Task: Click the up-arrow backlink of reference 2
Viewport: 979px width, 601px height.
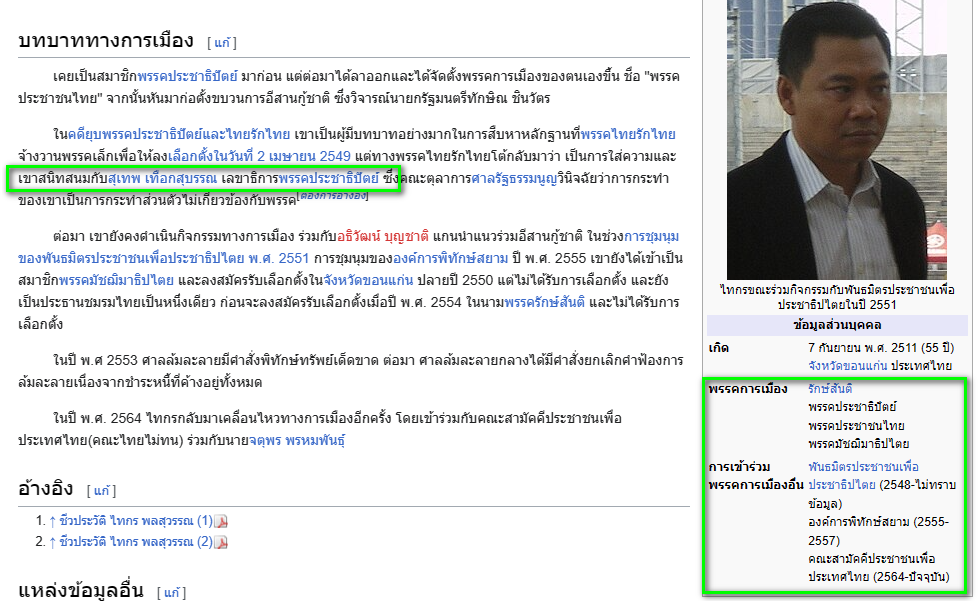Action: (x=52, y=542)
